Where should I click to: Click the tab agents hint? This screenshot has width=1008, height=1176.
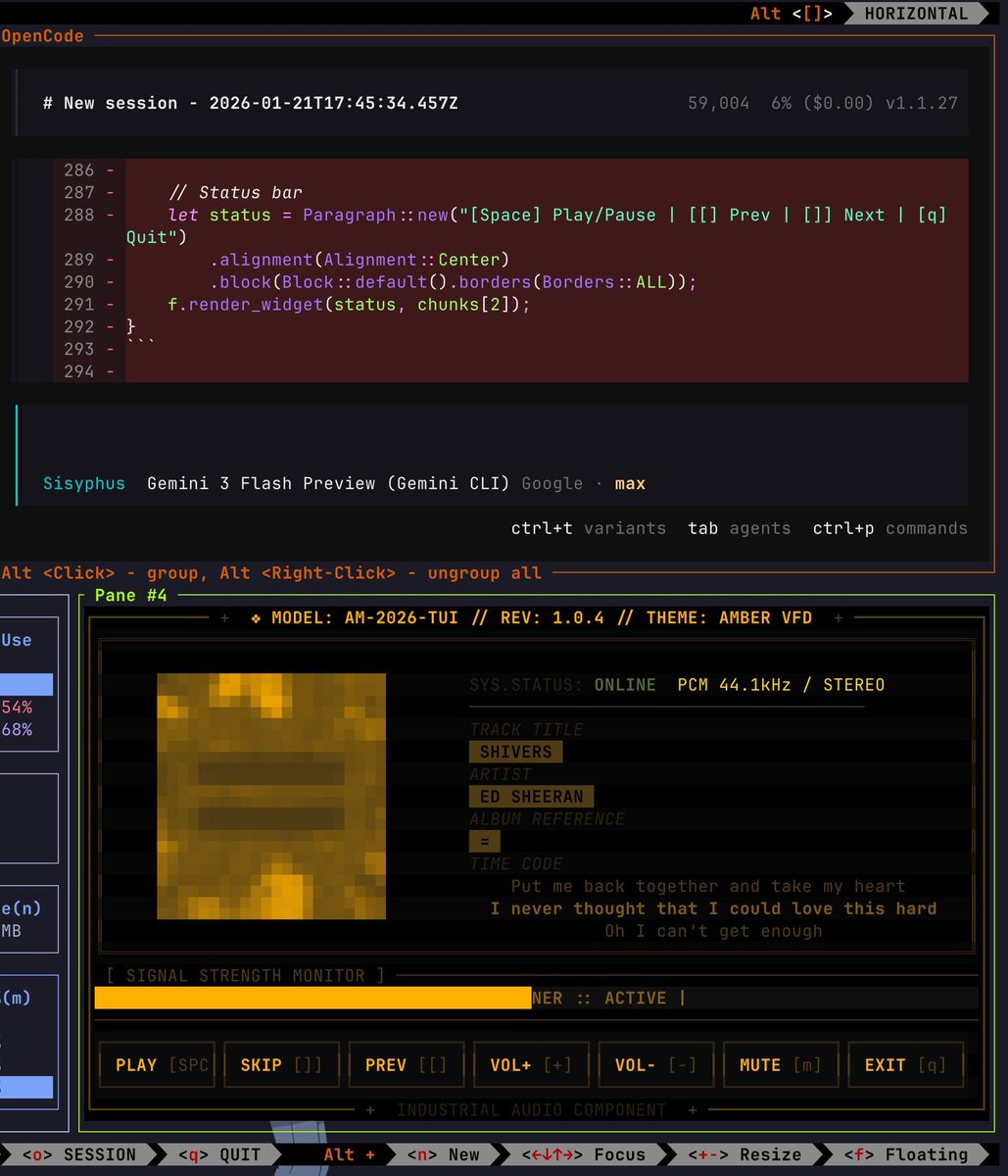coord(739,528)
